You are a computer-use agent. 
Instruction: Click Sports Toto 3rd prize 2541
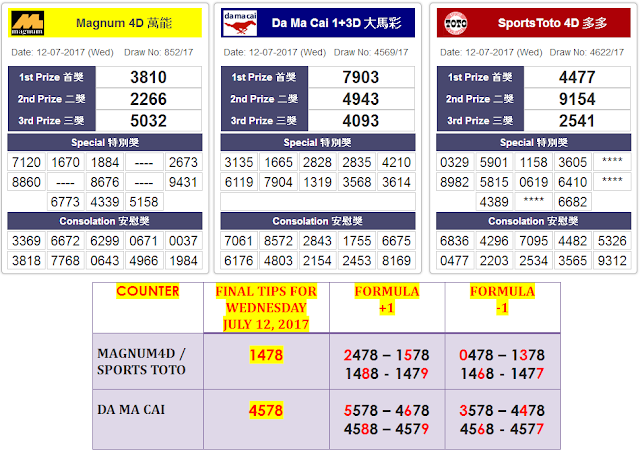[577, 120]
